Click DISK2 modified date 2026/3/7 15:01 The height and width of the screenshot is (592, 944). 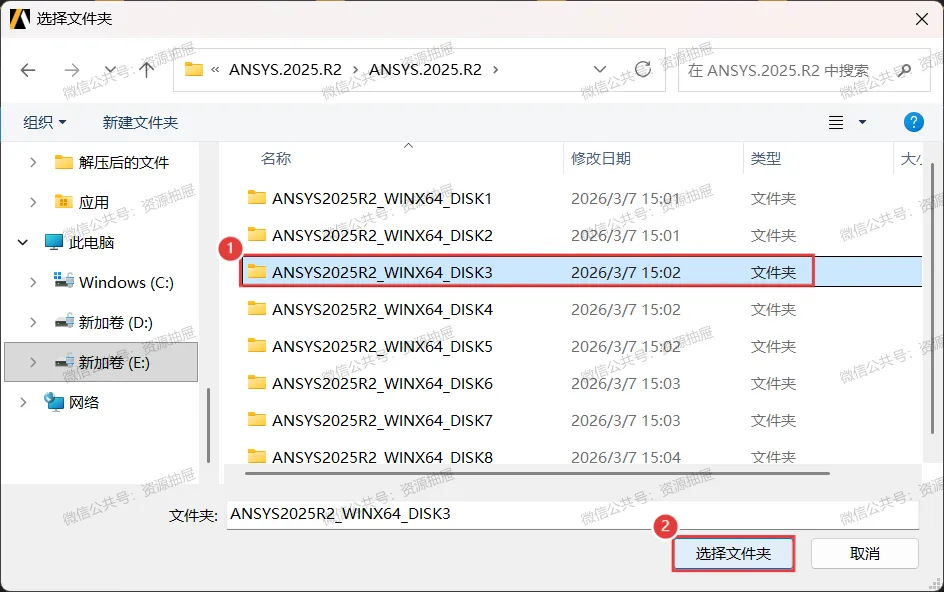point(626,235)
